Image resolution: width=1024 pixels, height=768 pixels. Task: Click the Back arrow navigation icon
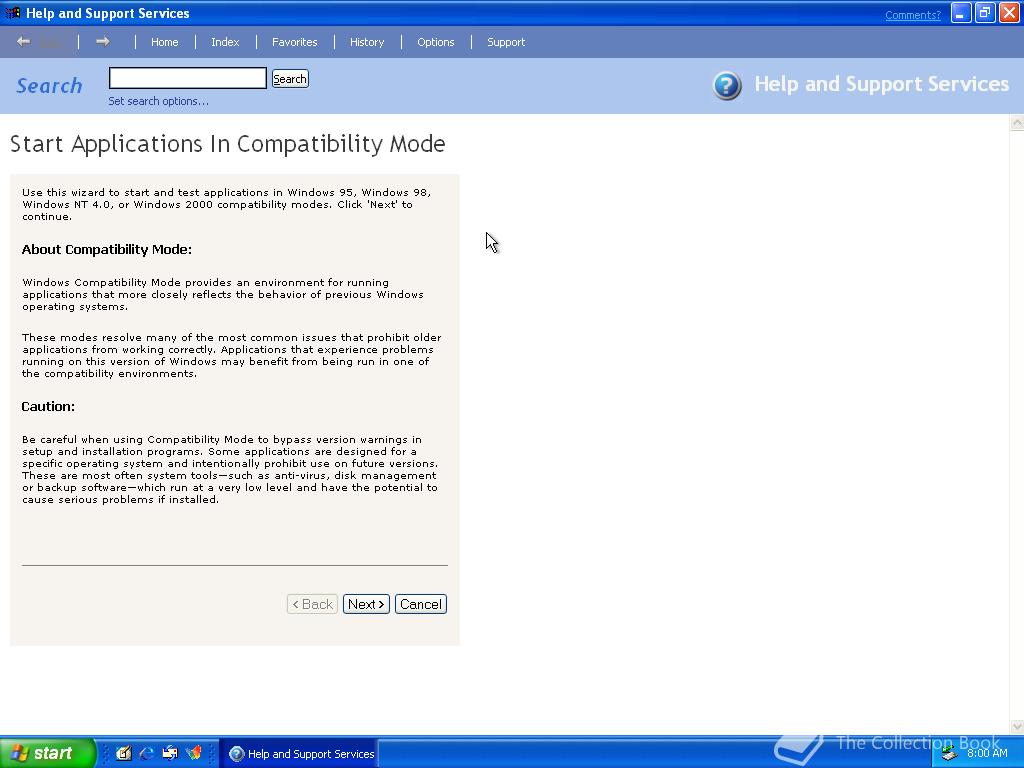coord(24,42)
